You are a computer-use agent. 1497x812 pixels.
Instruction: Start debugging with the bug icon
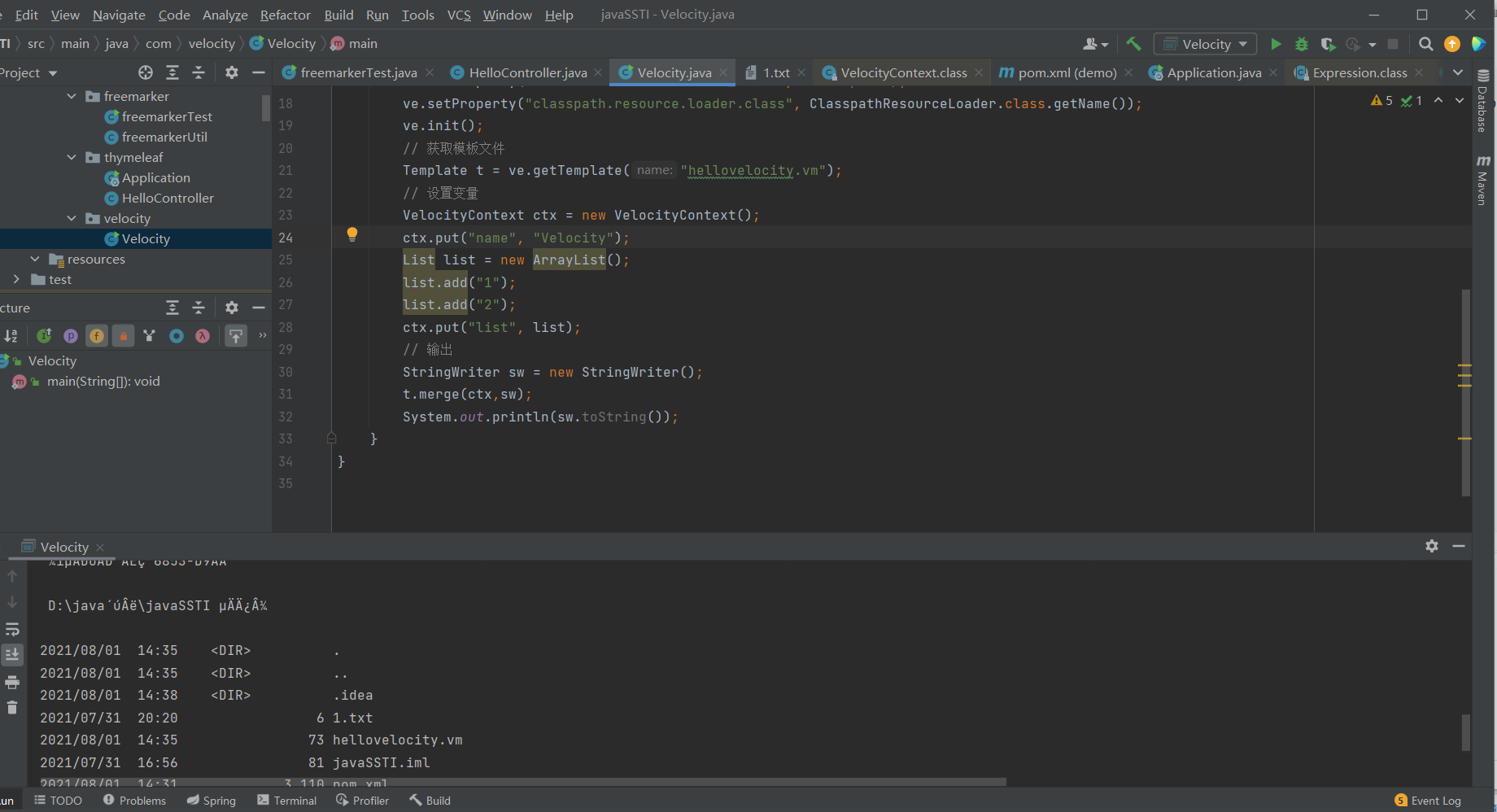coord(1302,44)
